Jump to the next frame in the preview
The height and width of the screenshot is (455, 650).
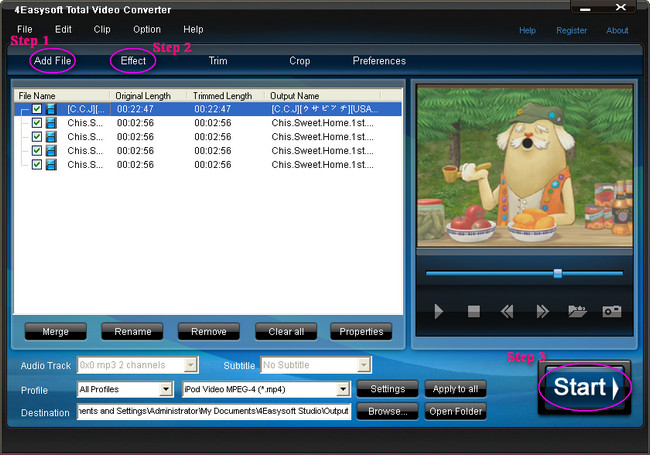point(542,311)
